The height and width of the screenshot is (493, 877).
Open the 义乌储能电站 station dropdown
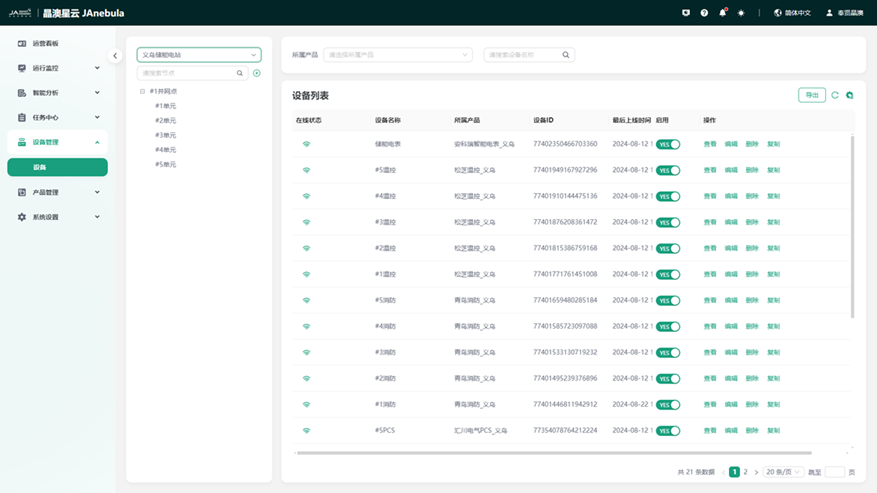(198, 55)
